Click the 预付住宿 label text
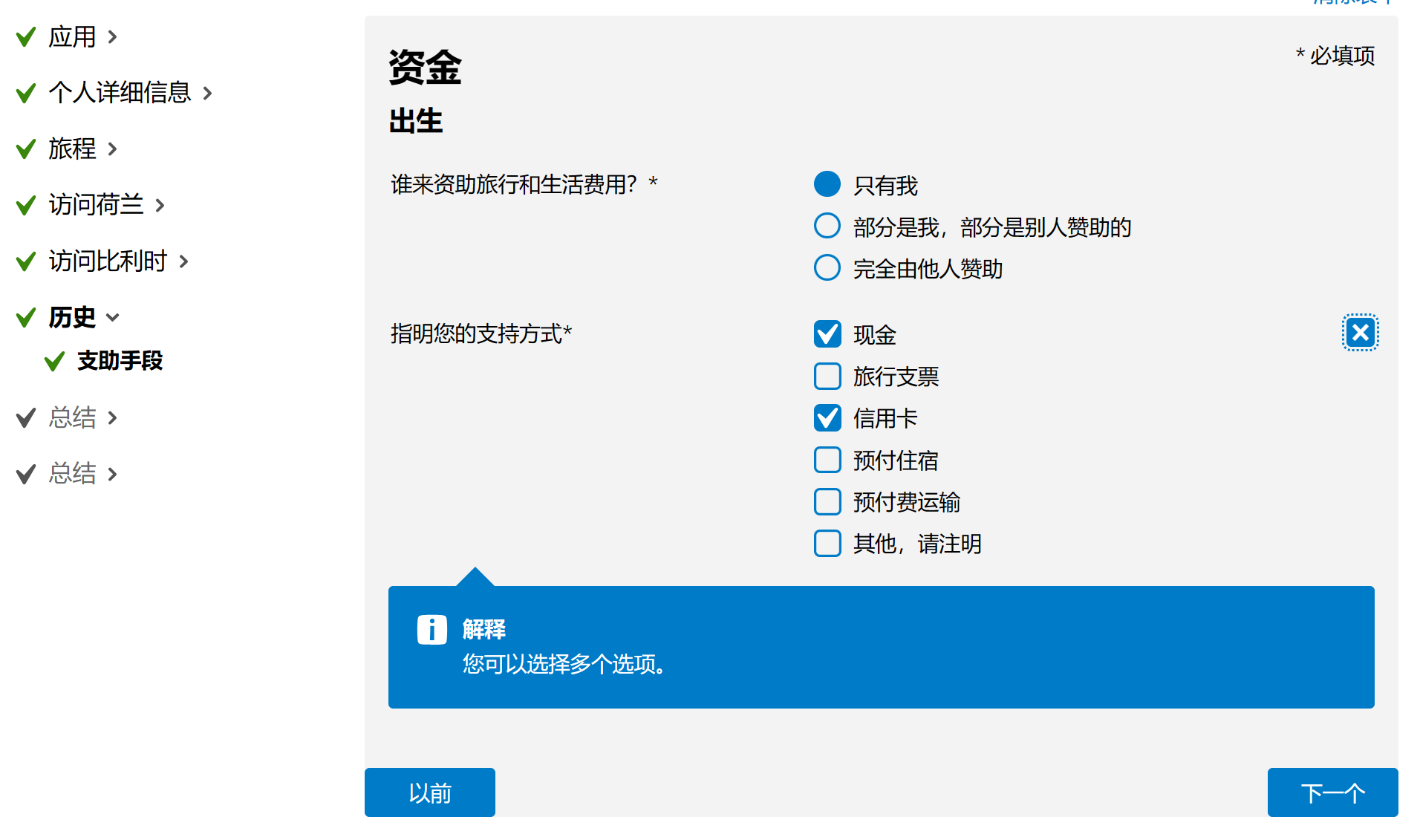 pos(896,460)
